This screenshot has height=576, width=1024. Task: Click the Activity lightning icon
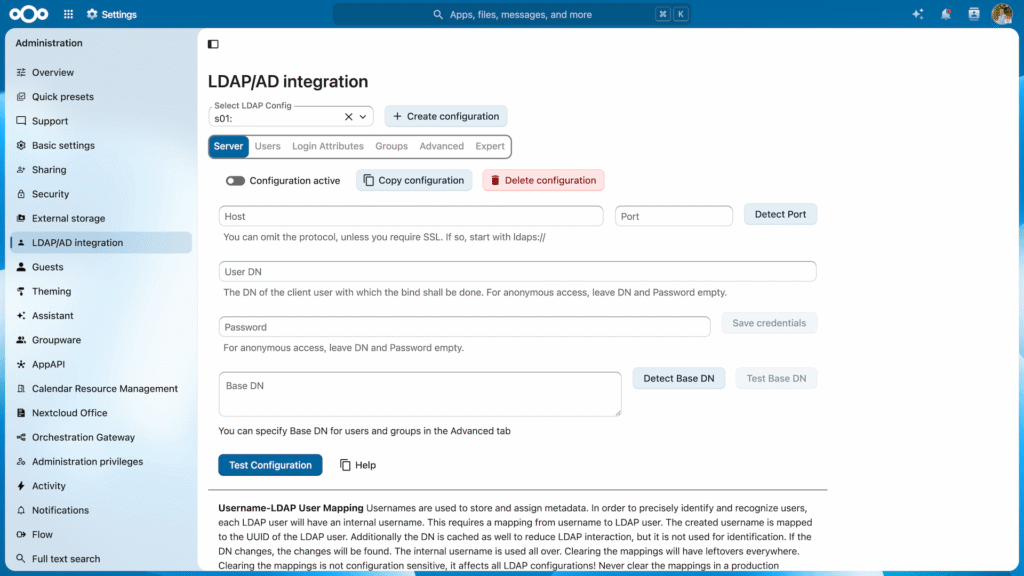[x=21, y=486]
